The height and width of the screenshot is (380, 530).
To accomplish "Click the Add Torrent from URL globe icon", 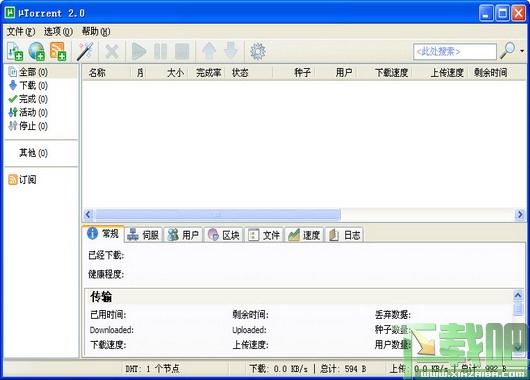I will [37, 51].
